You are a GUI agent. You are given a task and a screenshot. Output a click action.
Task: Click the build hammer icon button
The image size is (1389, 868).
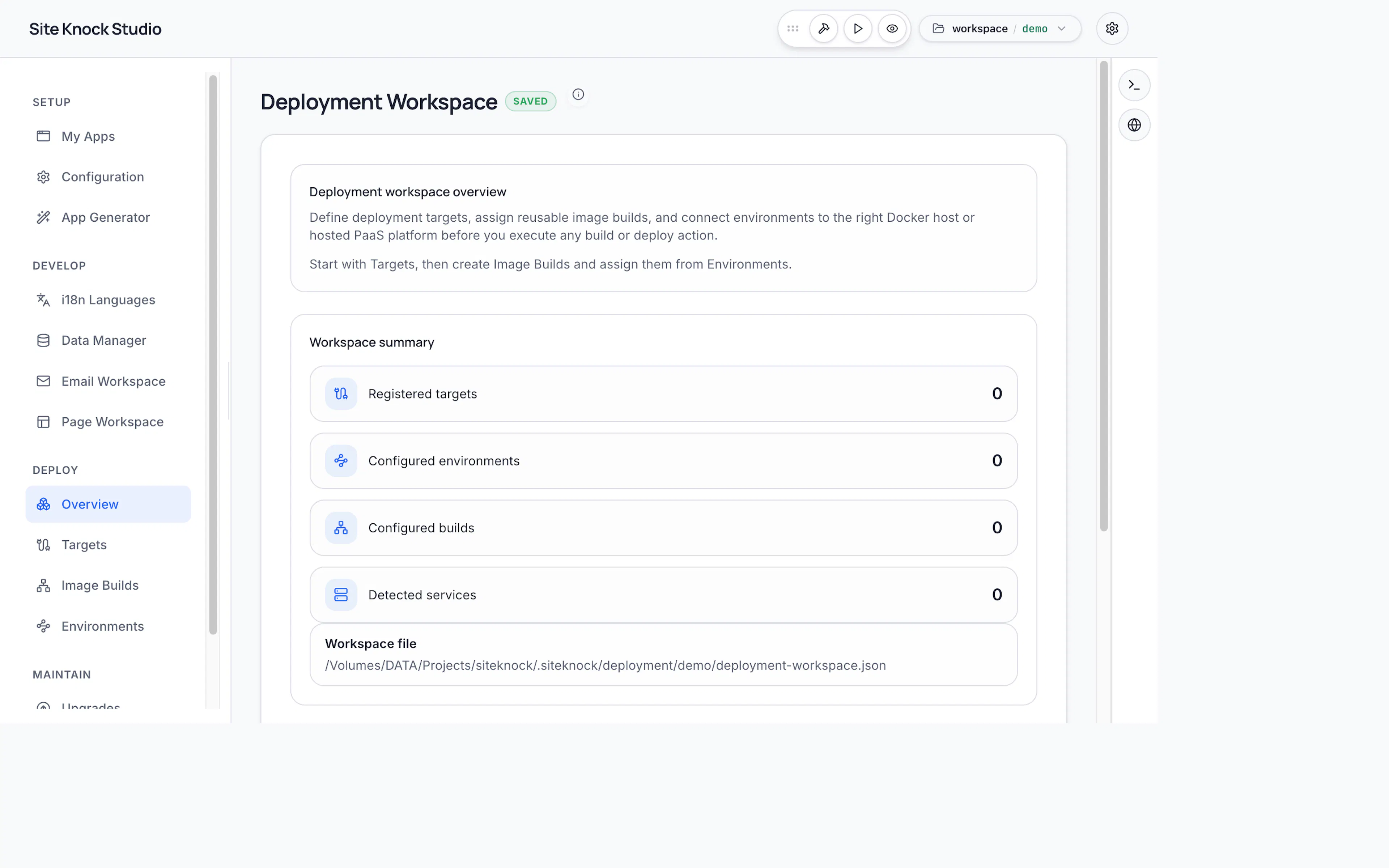pyautogui.click(x=824, y=29)
